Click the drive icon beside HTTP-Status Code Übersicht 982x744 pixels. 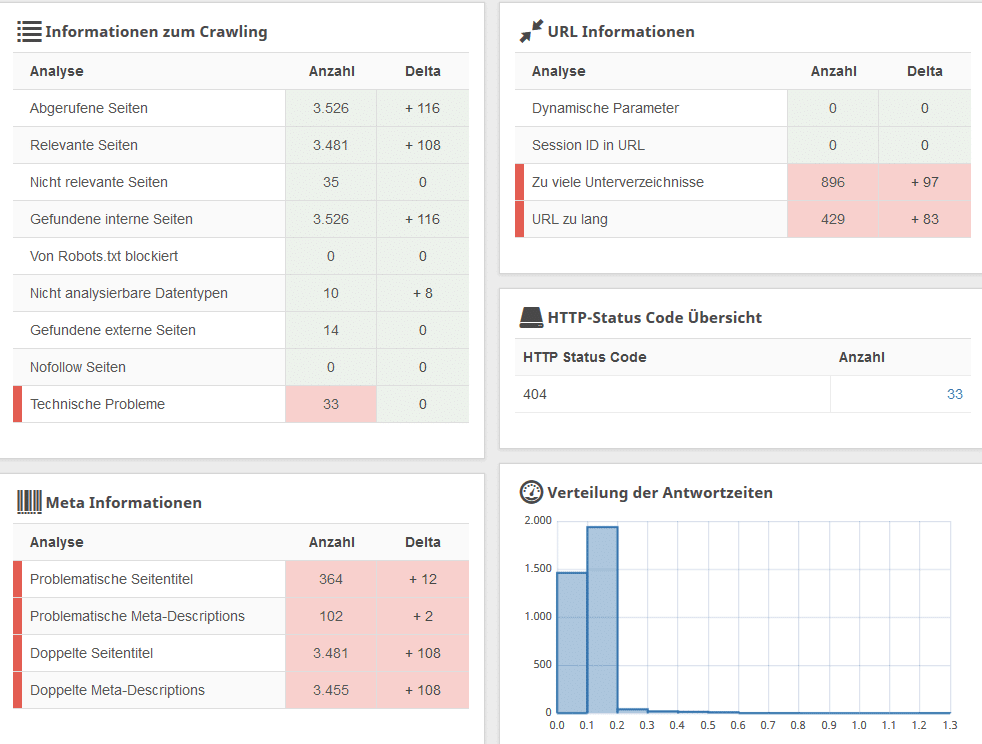click(531, 318)
